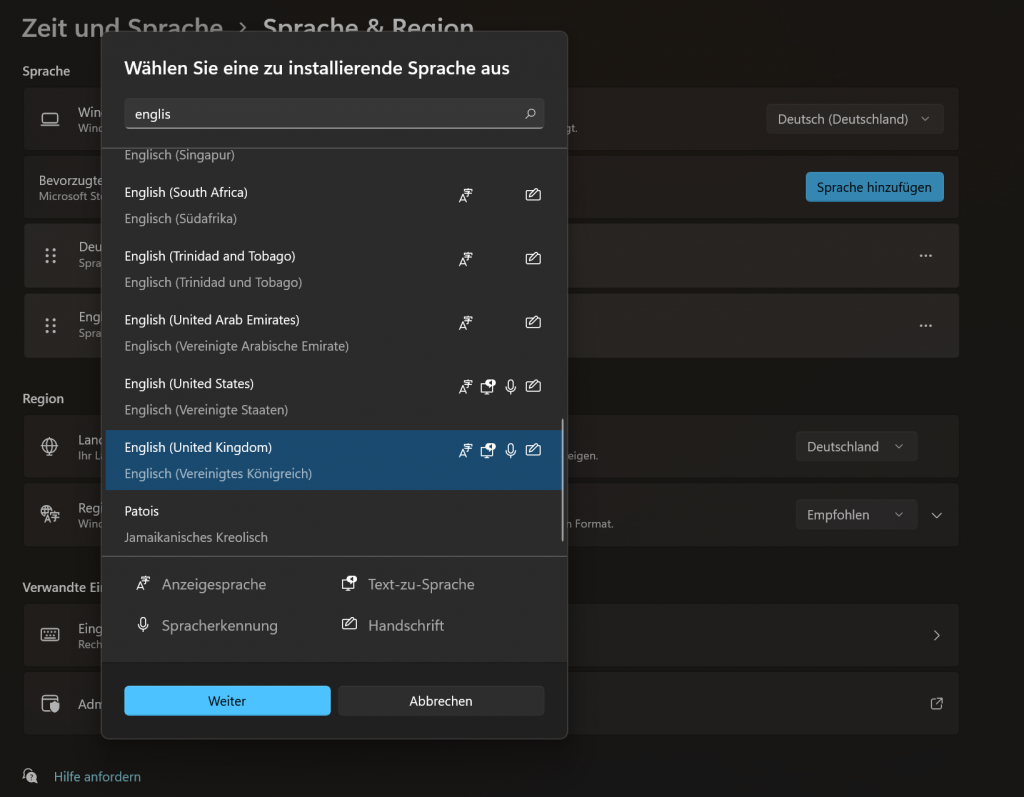Click handwriting icon for English (United States)
The width and height of the screenshot is (1024, 797).
coord(533,385)
